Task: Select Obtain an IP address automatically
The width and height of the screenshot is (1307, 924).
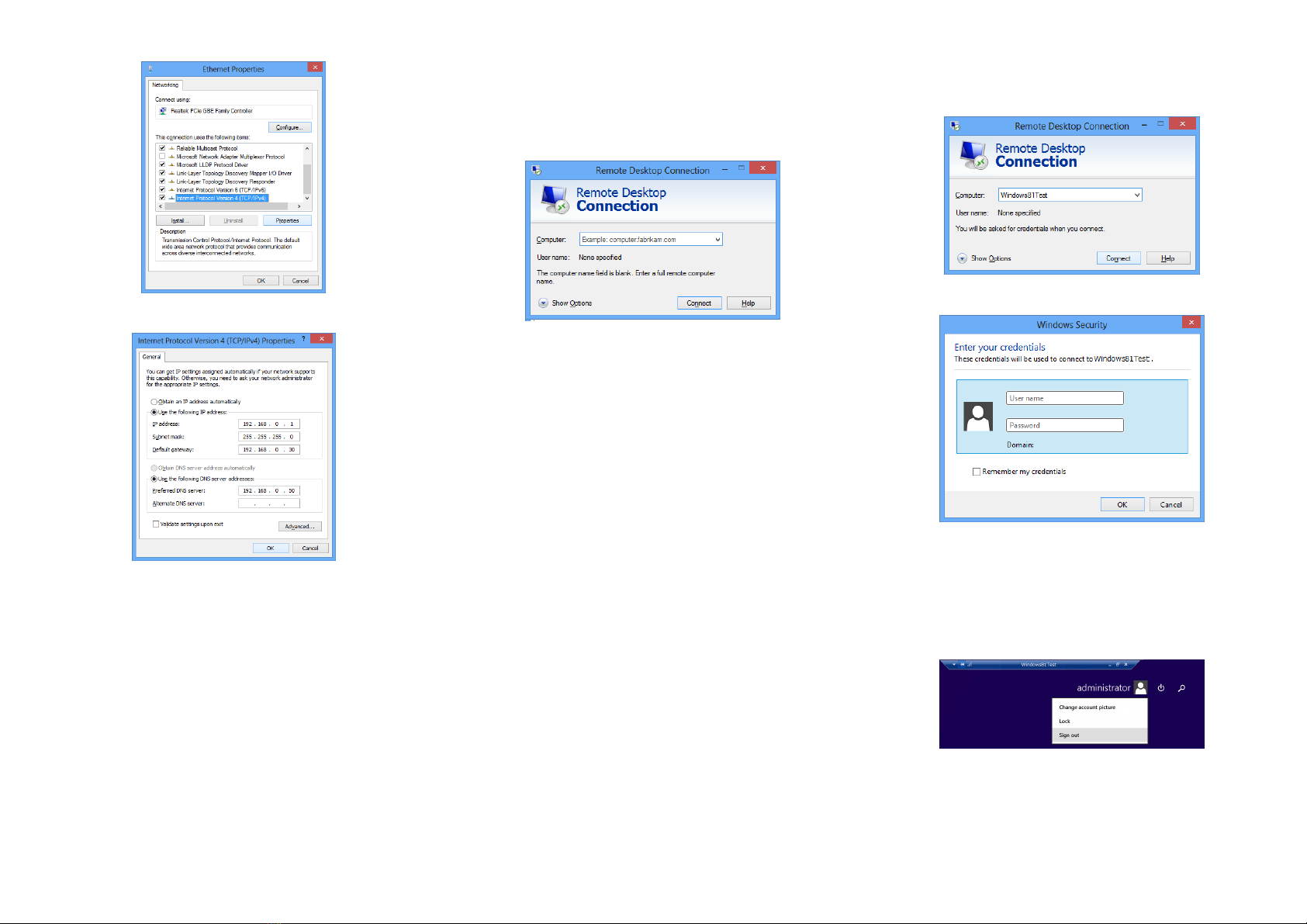Action: 154,402
